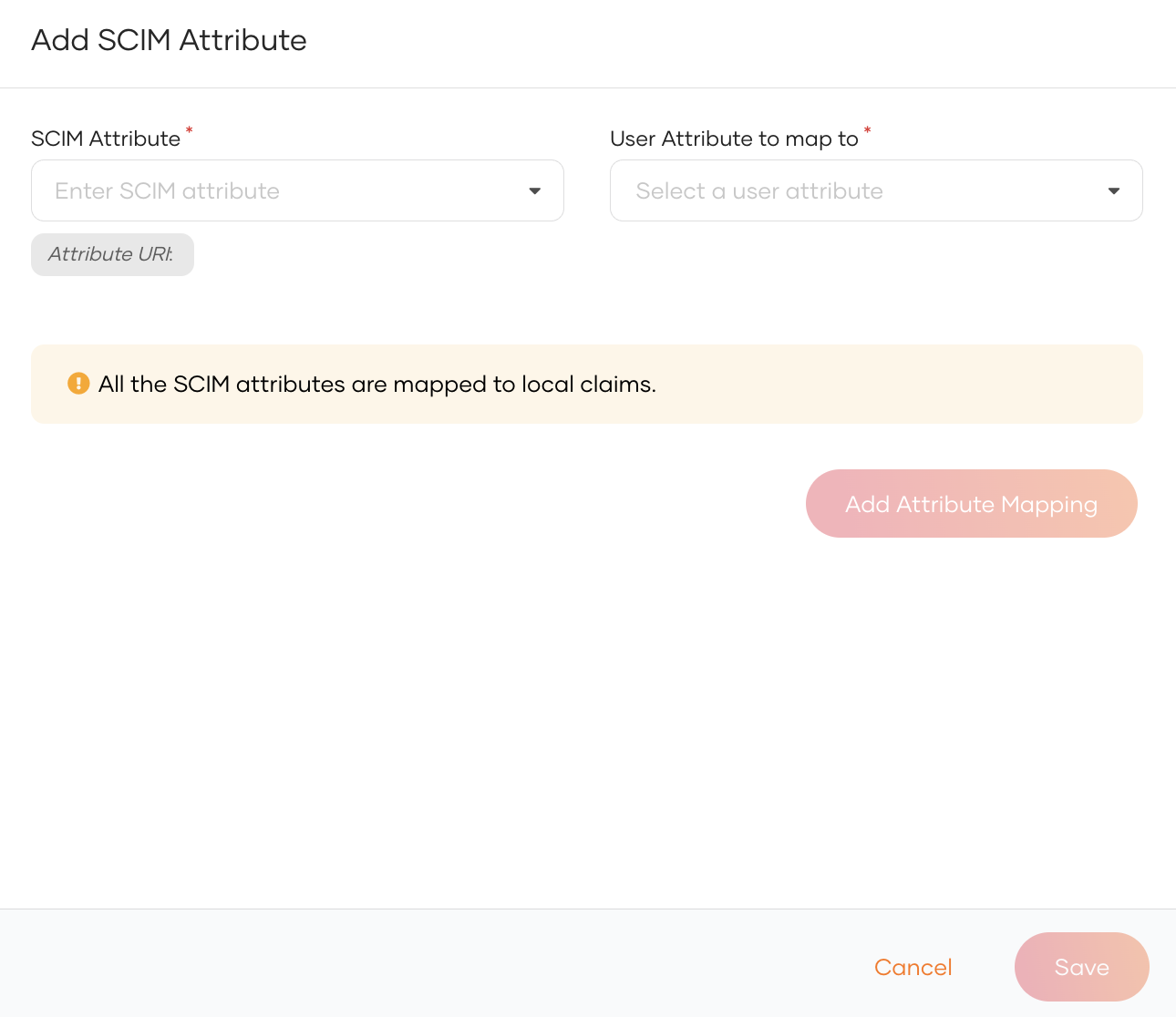Image resolution: width=1176 pixels, height=1017 pixels.
Task: Click the Cancel link
Action: click(x=913, y=967)
